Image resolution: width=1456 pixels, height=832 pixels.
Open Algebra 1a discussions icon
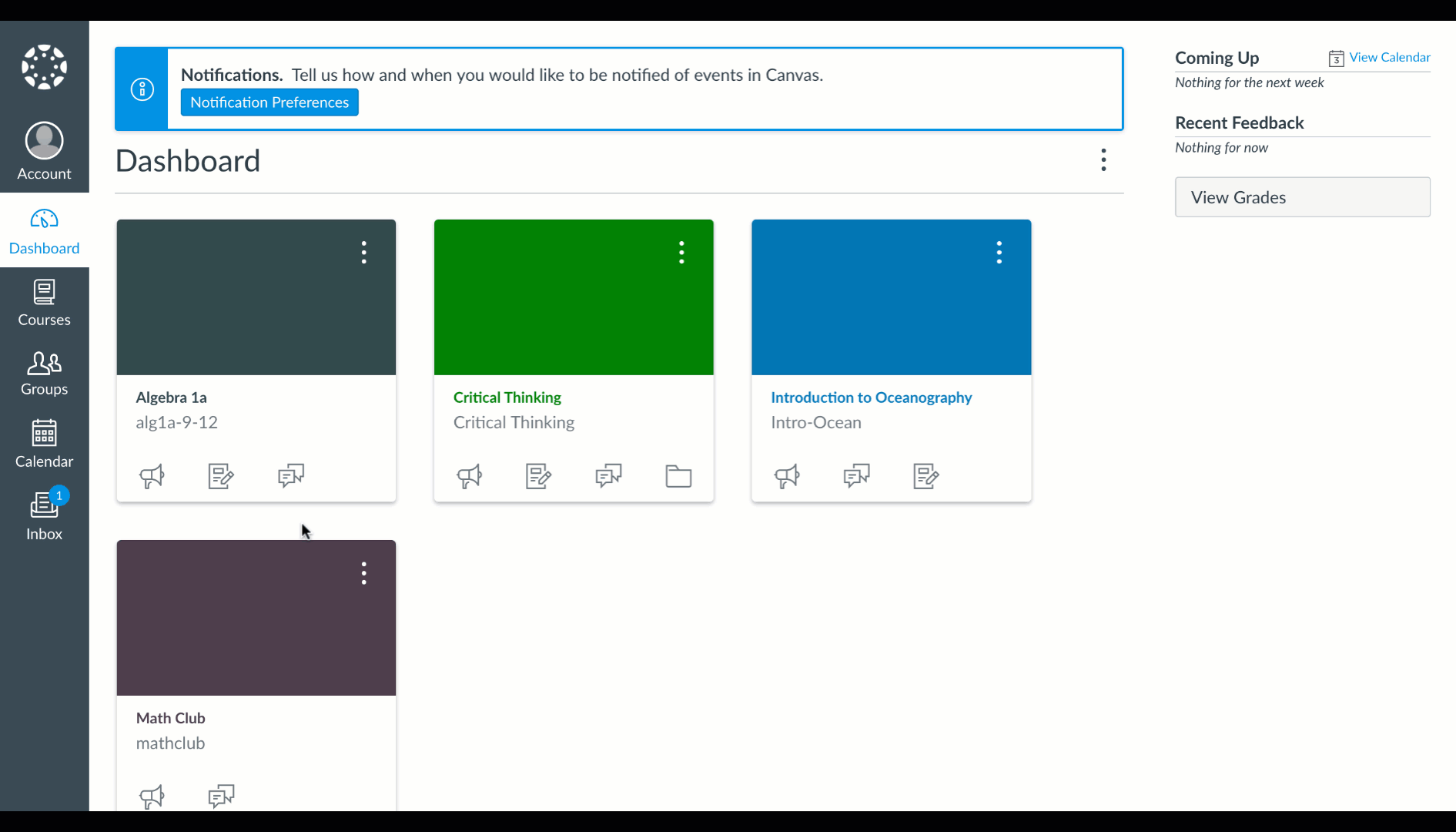tap(291, 476)
